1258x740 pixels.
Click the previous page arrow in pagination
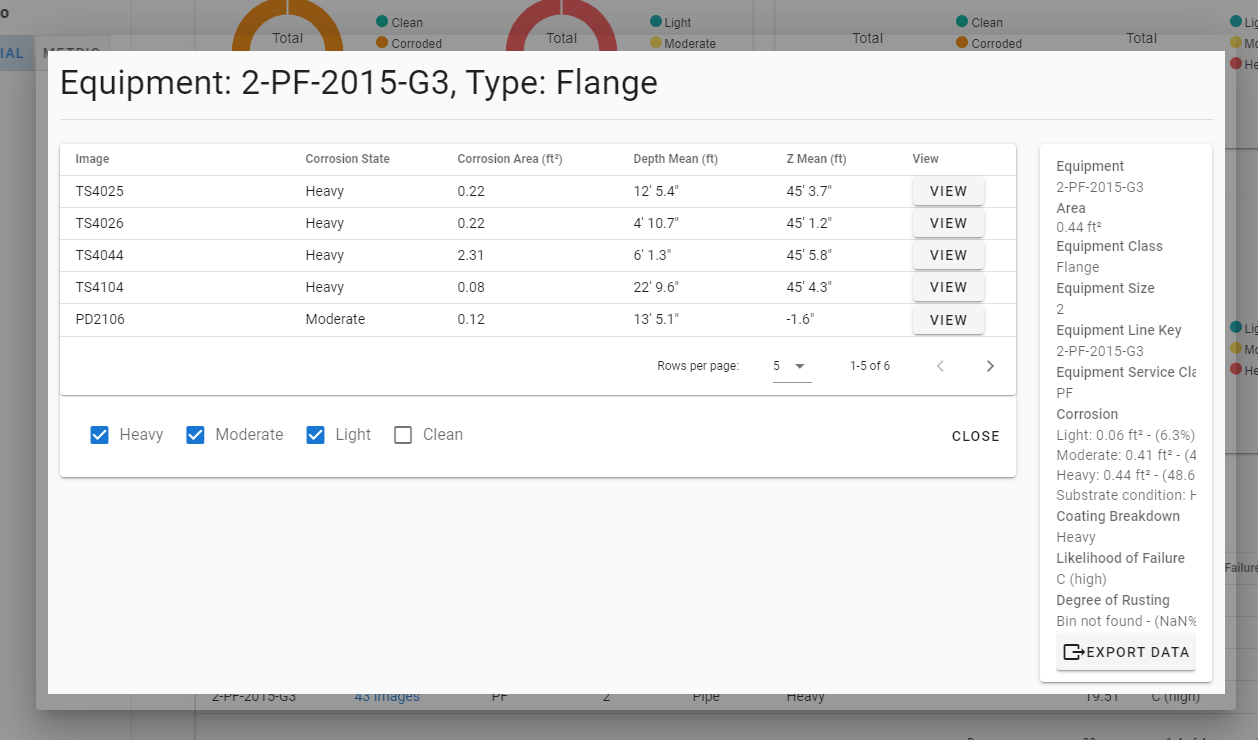tap(940, 366)
